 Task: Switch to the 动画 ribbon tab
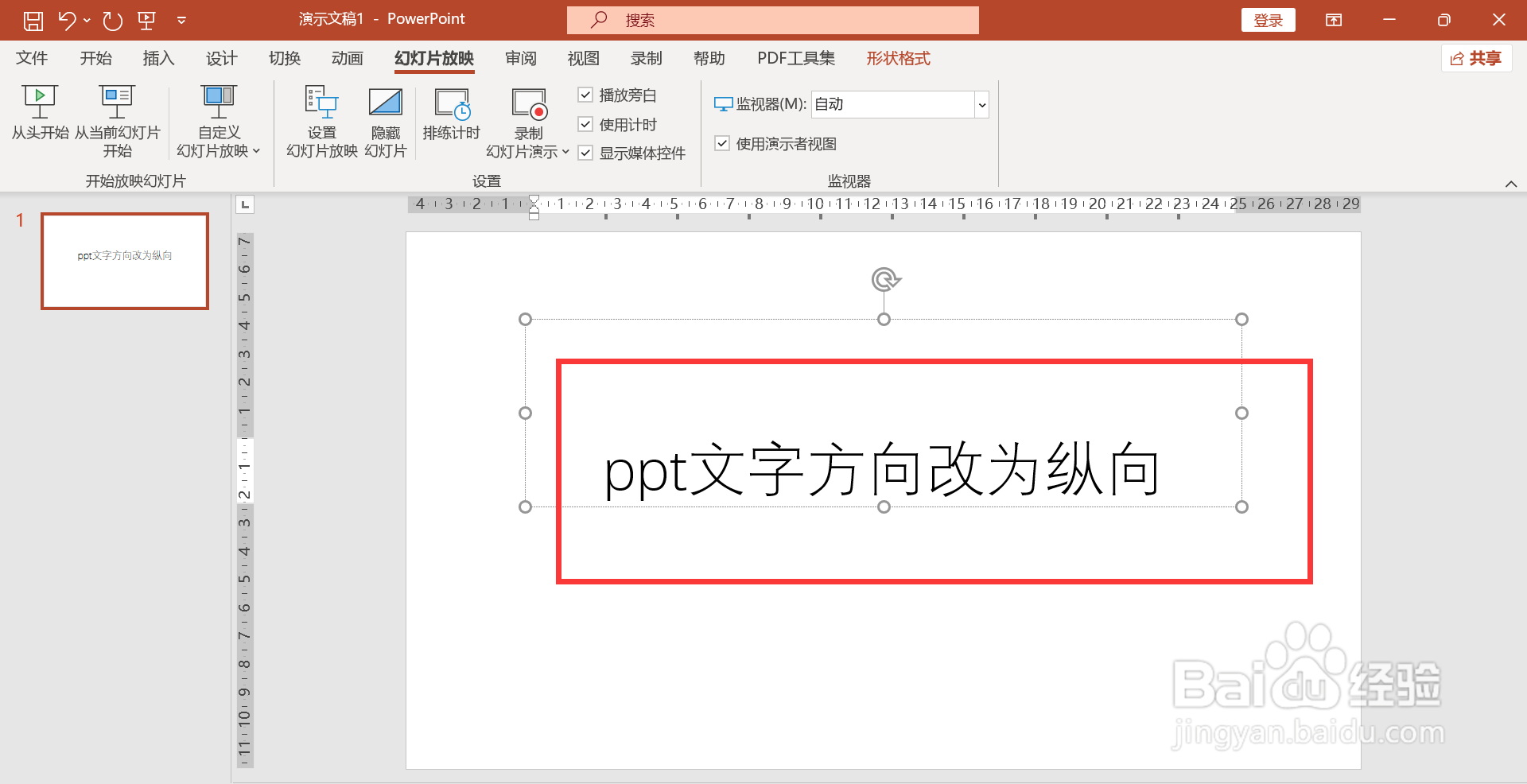click(348, 58)
